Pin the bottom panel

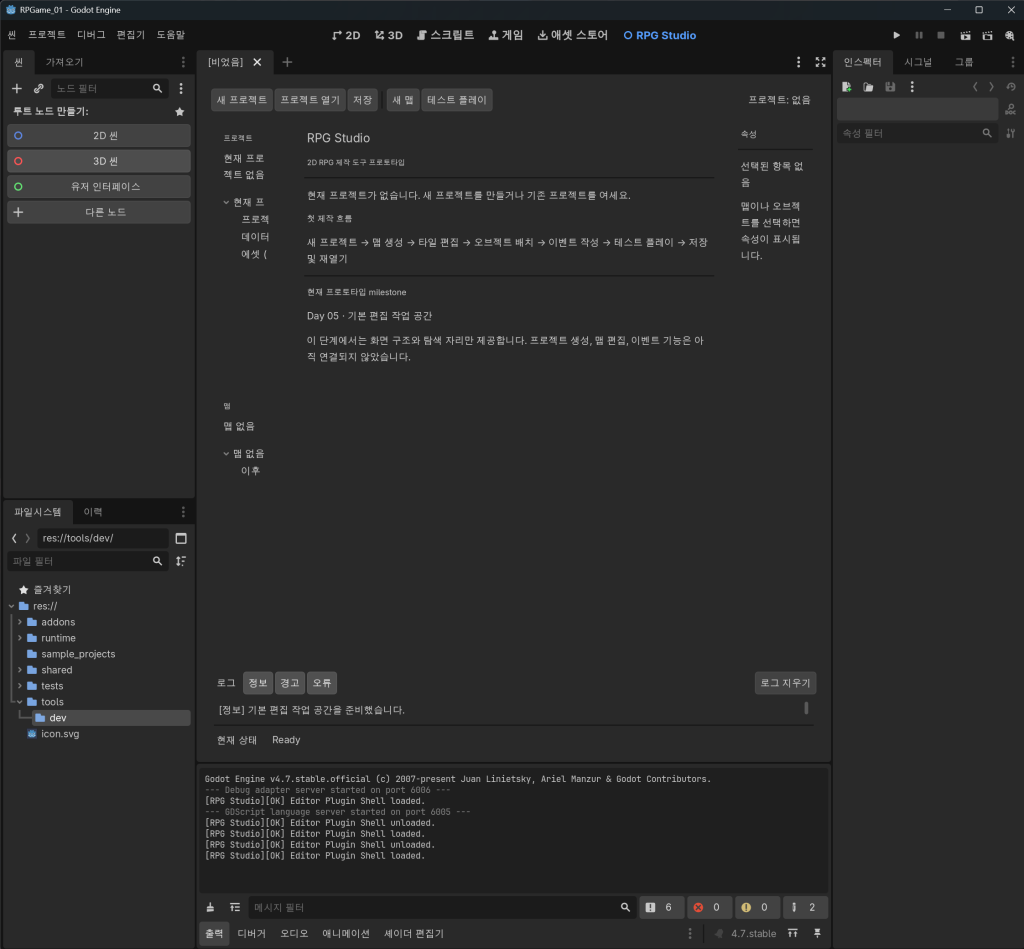[817, 933]
